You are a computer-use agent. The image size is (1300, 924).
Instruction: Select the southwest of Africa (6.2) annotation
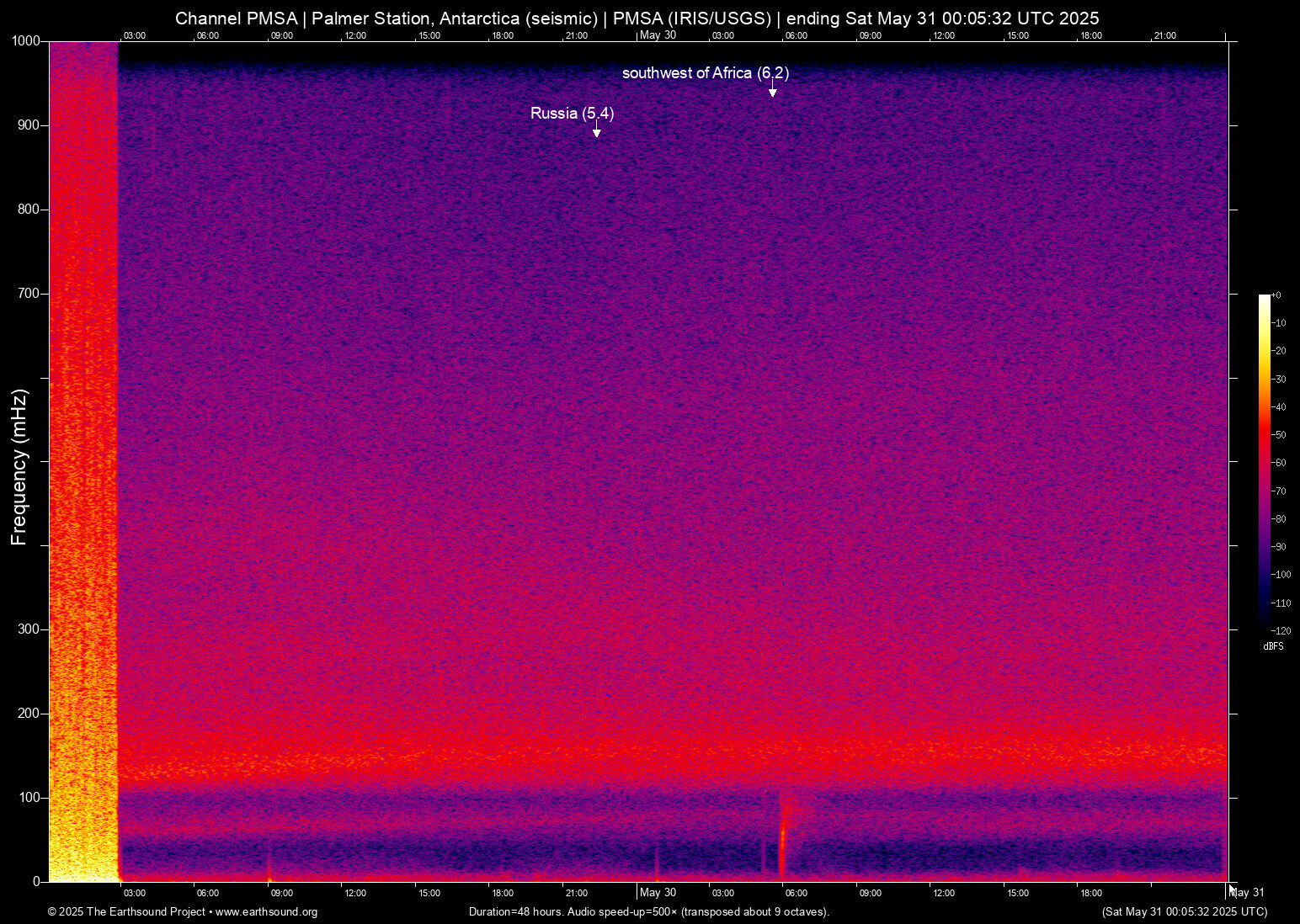705,73
